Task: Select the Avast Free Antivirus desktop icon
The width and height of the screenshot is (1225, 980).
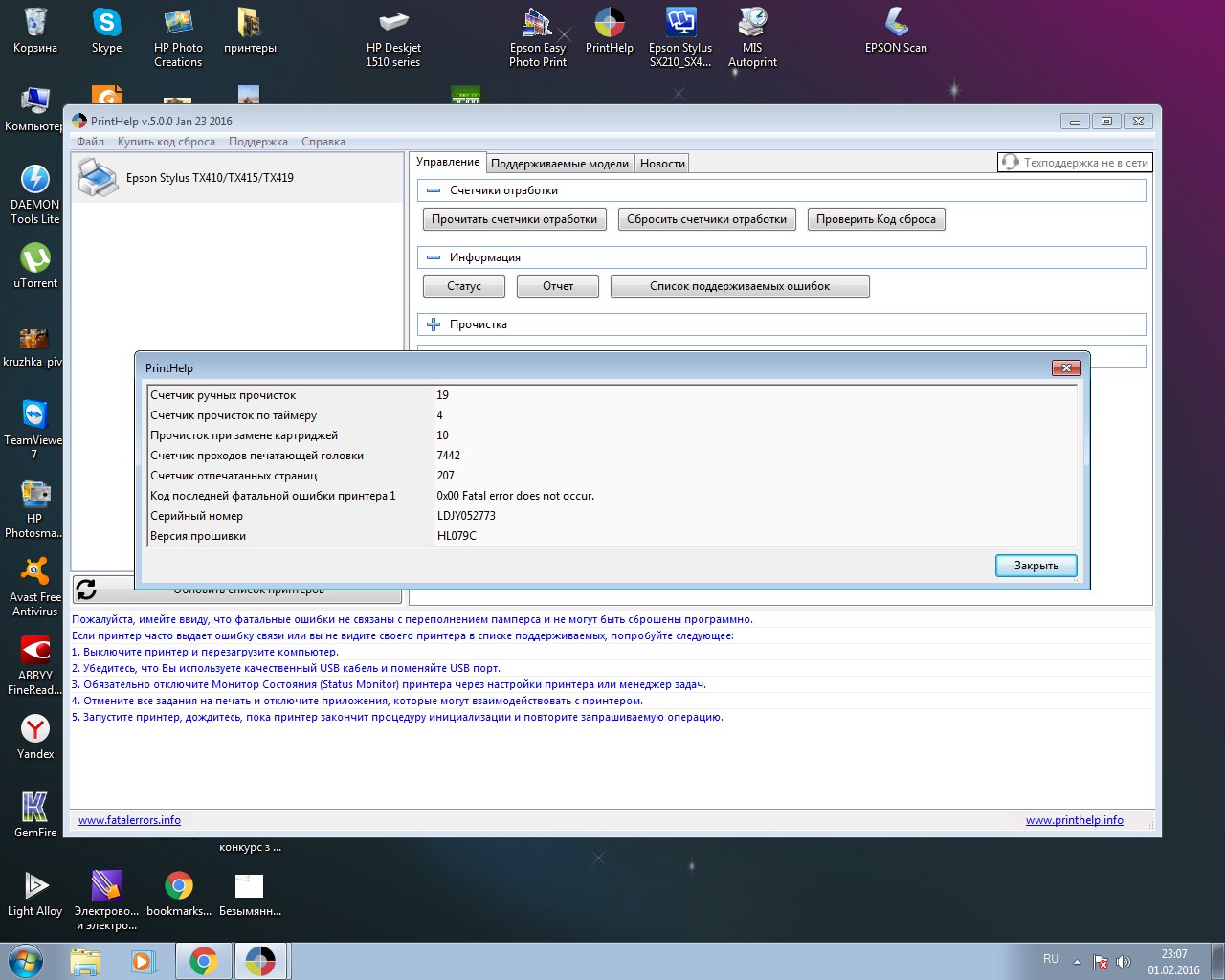Action: tap(35, 586)
